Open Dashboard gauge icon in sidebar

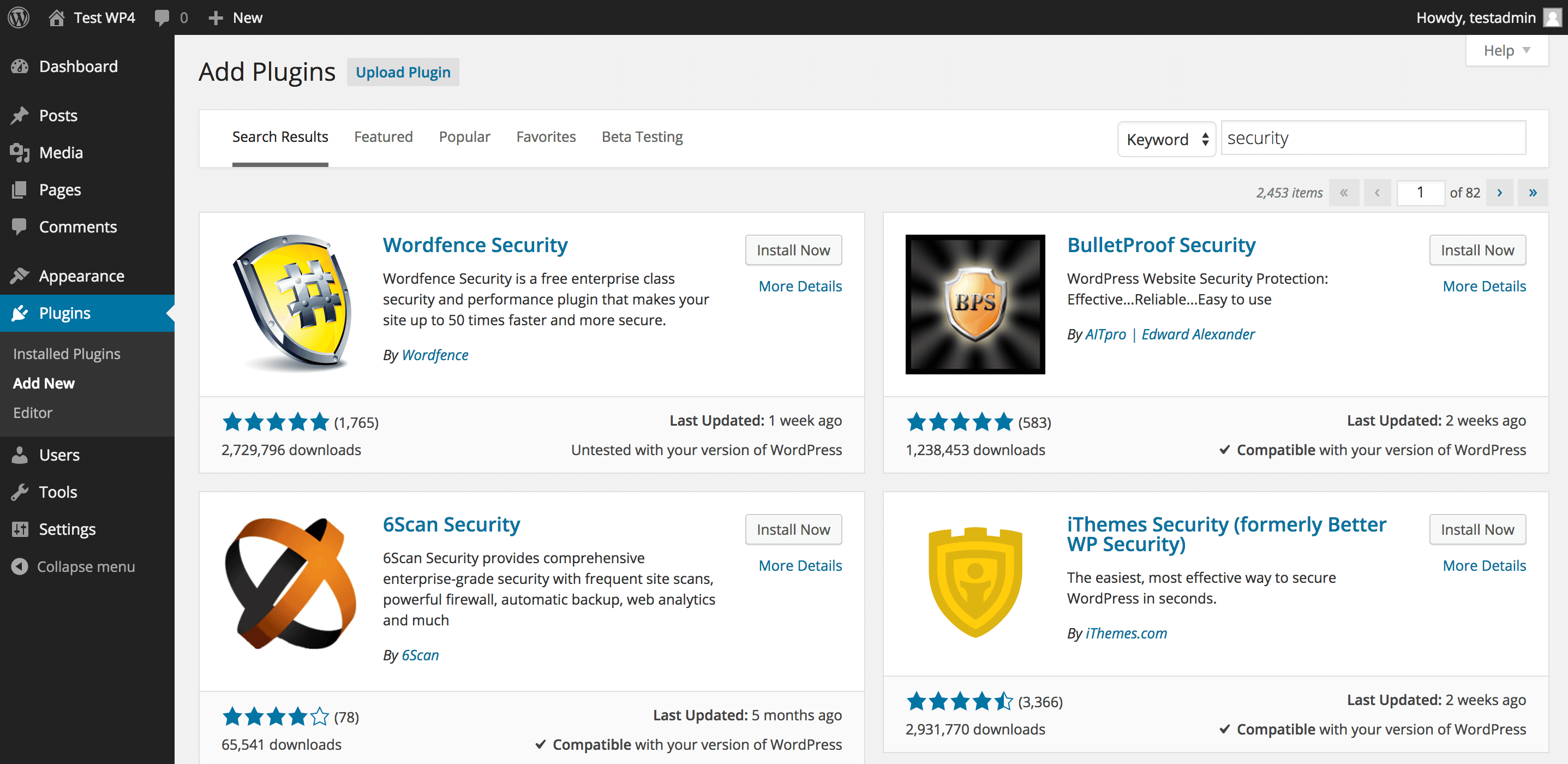click(20, 67)
